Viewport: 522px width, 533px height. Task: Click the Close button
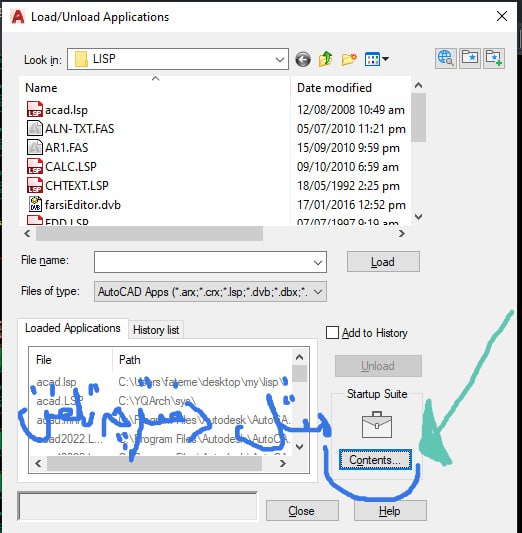click(x=302, y=511)
